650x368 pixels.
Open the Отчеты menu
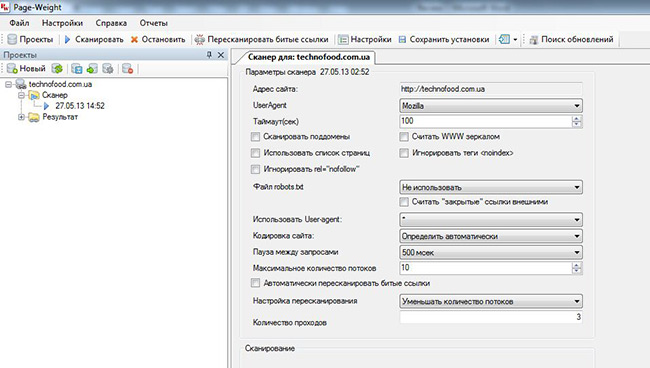[153, 23]
